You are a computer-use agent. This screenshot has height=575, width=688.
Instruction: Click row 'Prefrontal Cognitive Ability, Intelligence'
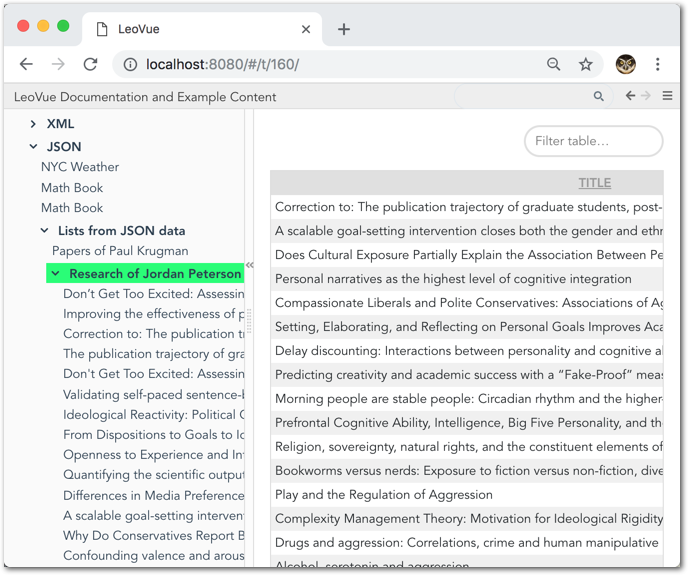pos(467,423)
